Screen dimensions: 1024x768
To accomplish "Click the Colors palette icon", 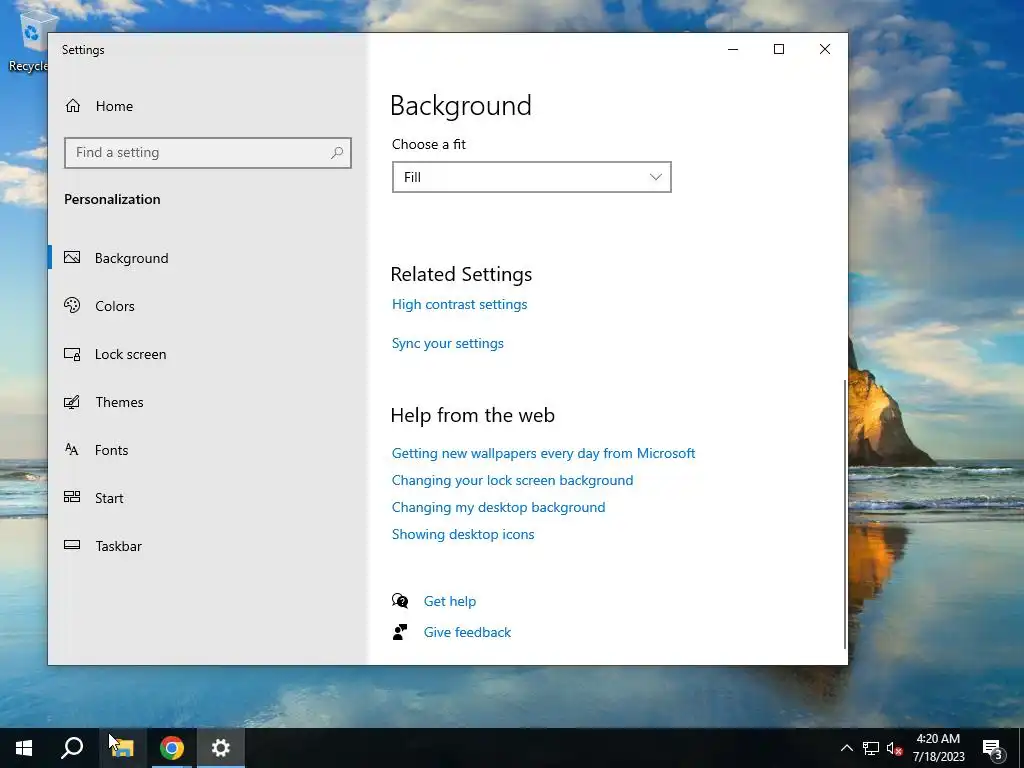I will (72, 305).
